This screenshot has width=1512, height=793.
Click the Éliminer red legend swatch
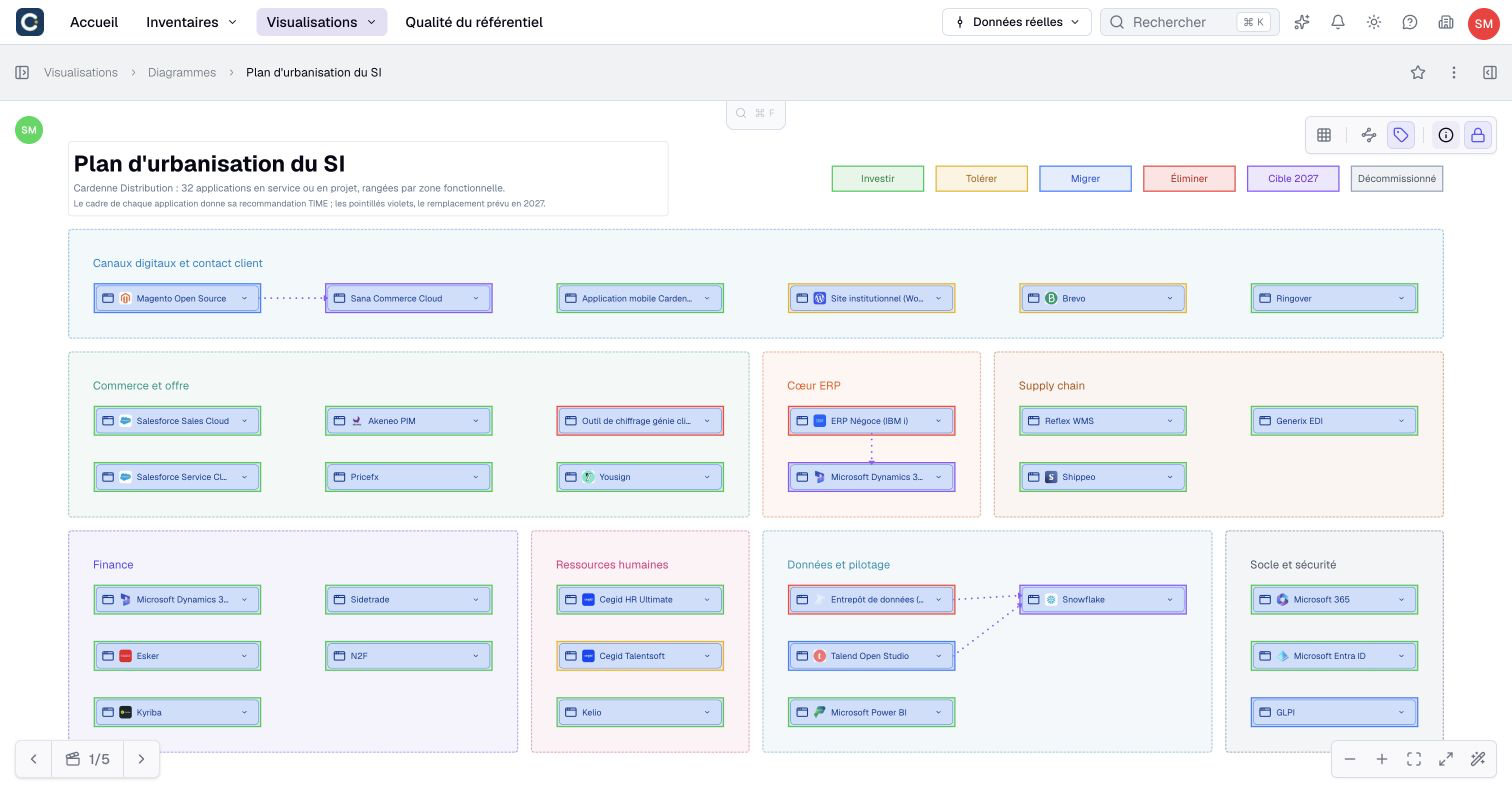coord(1189,179)
